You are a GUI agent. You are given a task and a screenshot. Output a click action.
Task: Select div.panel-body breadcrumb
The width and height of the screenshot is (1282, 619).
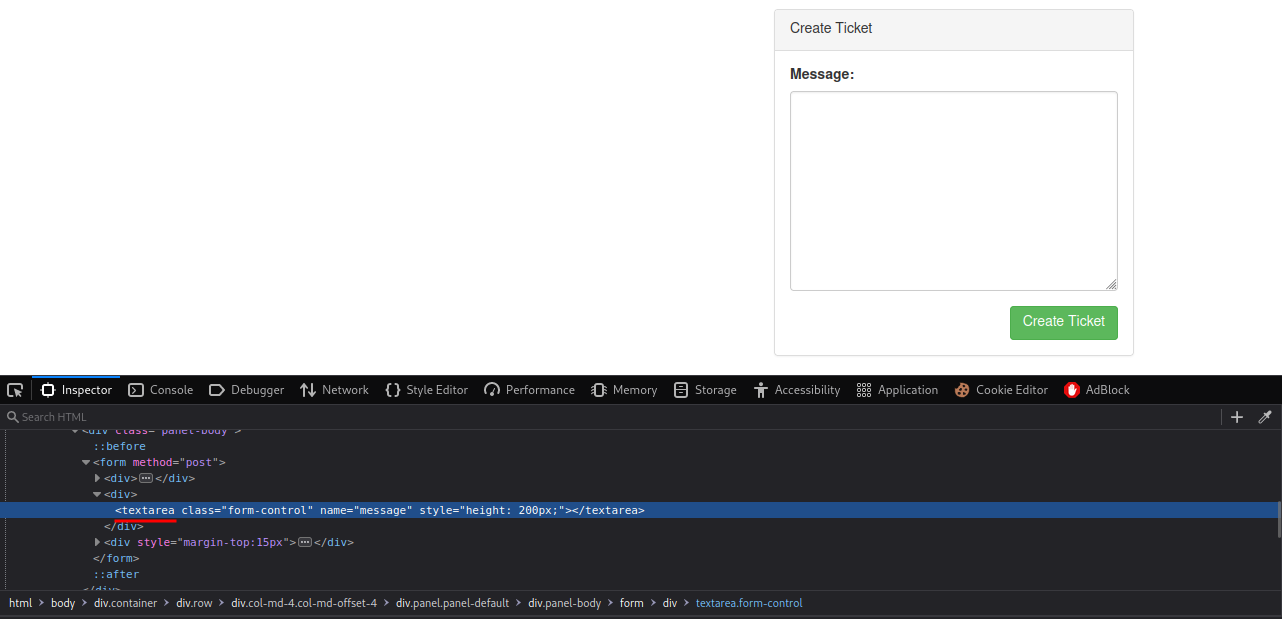click(x=565, y=603)
